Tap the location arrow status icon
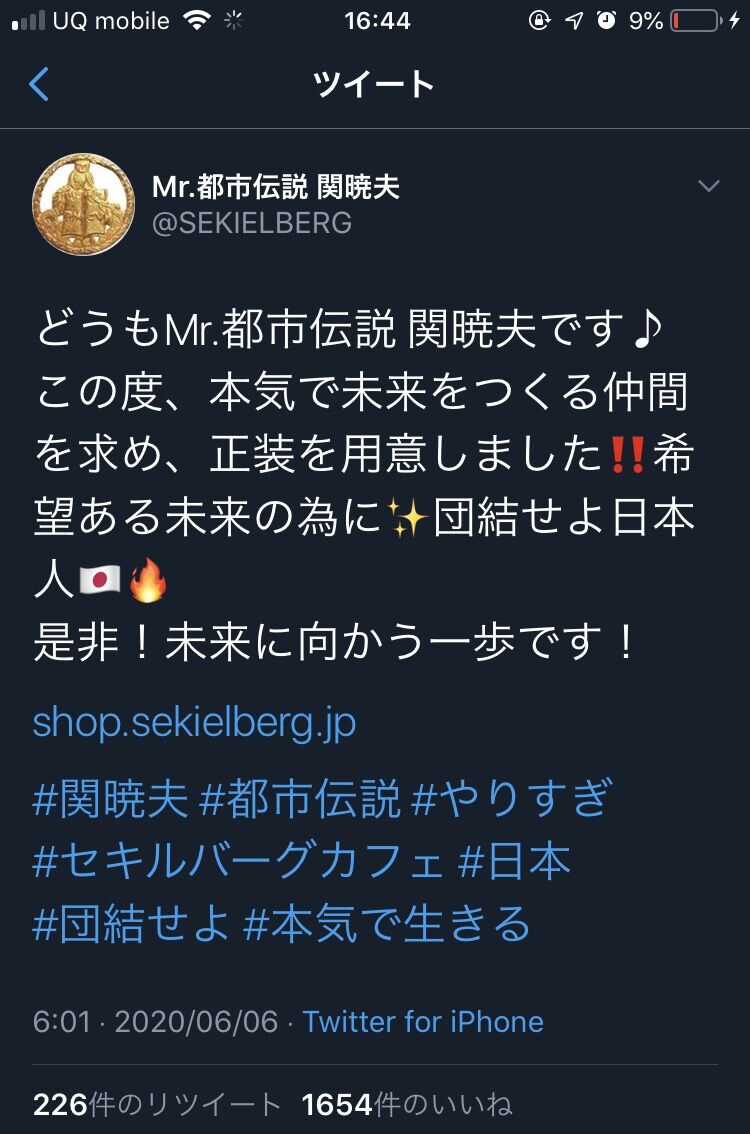This screenshot has height=1134, width=750. click(x=574, y=21)
